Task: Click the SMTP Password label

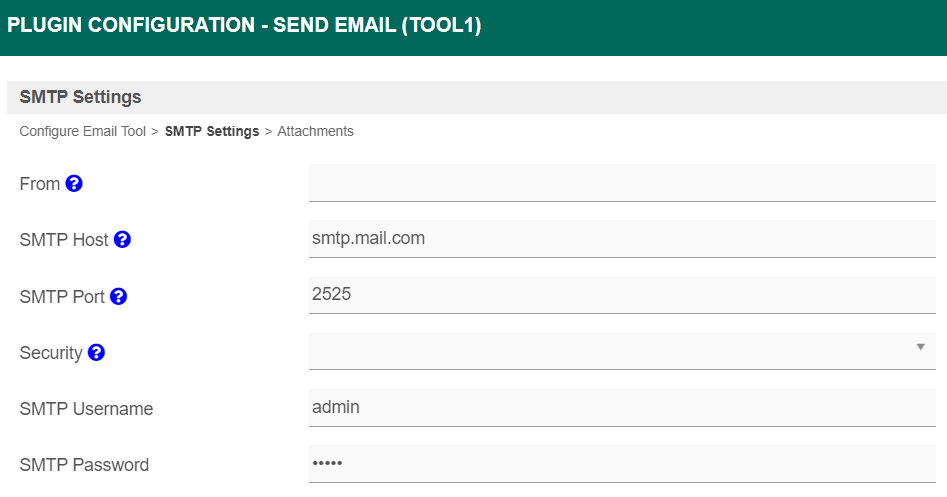Action: 84,465
